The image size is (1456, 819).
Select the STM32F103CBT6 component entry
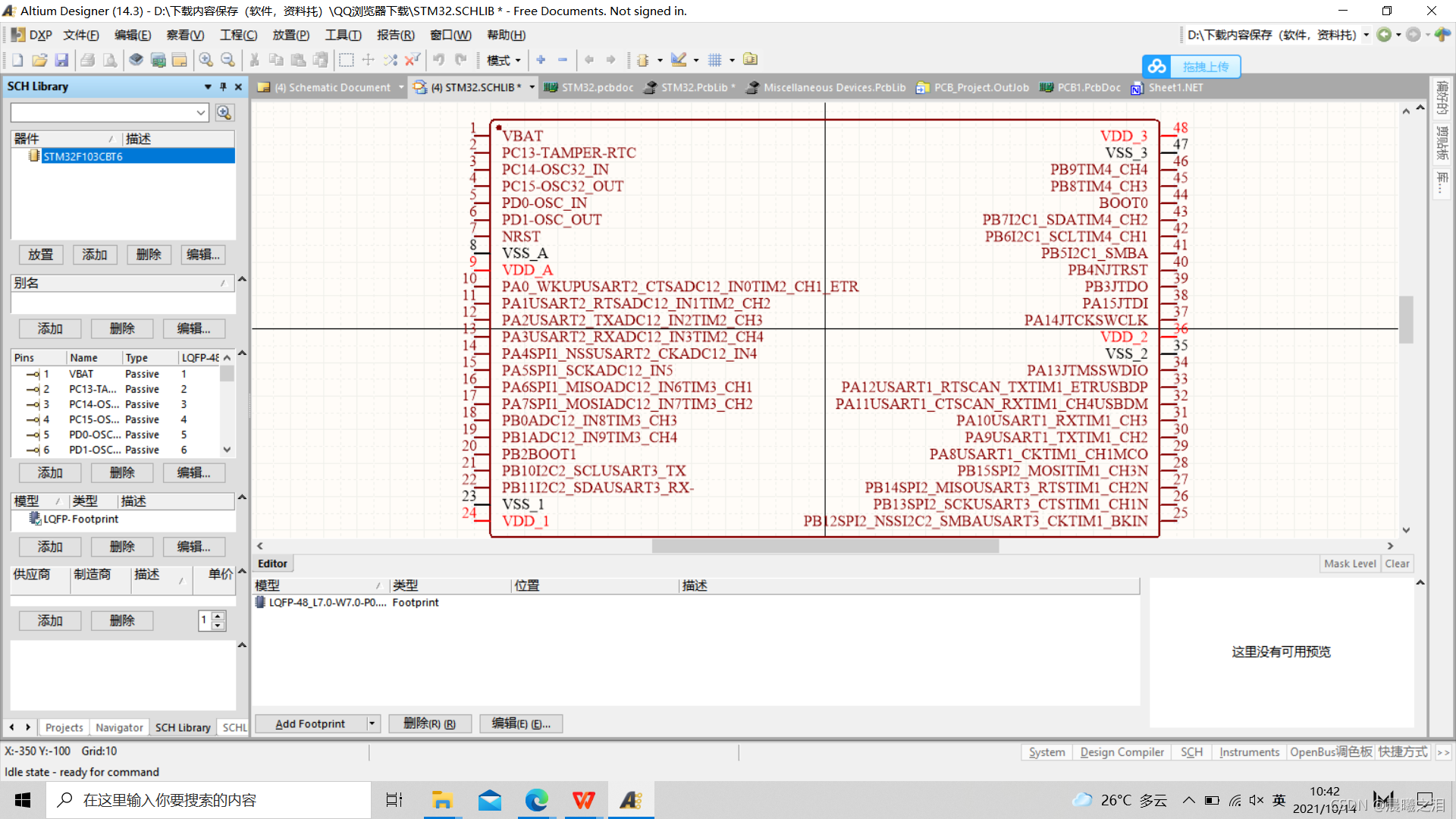[83, 156]
